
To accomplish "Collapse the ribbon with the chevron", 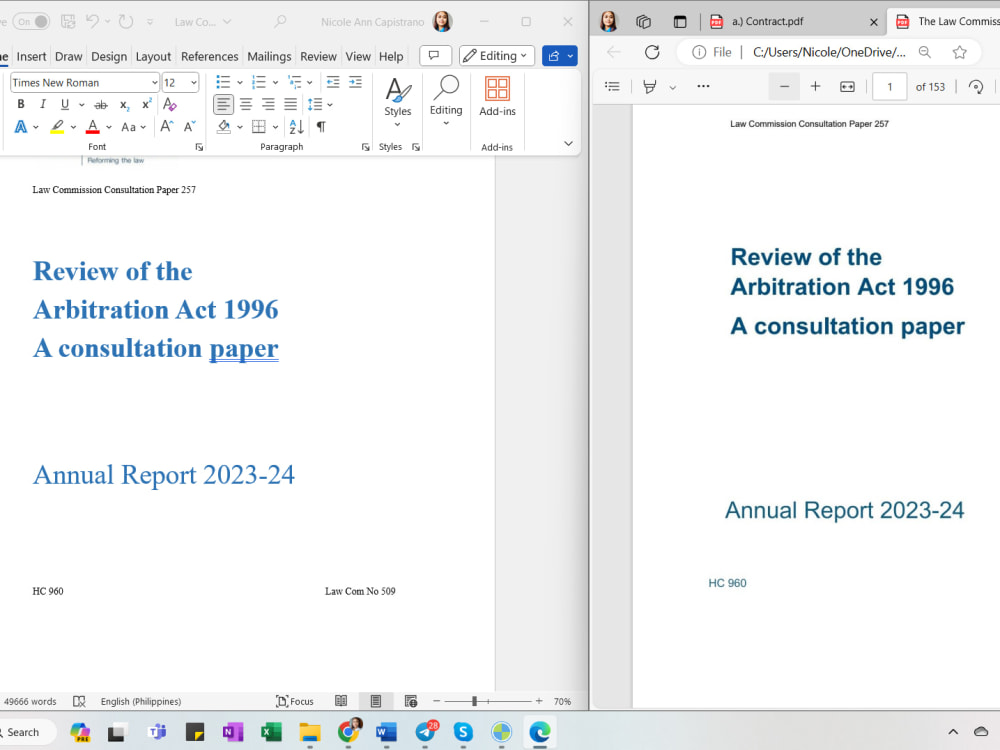I will click(x=568, y=143).
